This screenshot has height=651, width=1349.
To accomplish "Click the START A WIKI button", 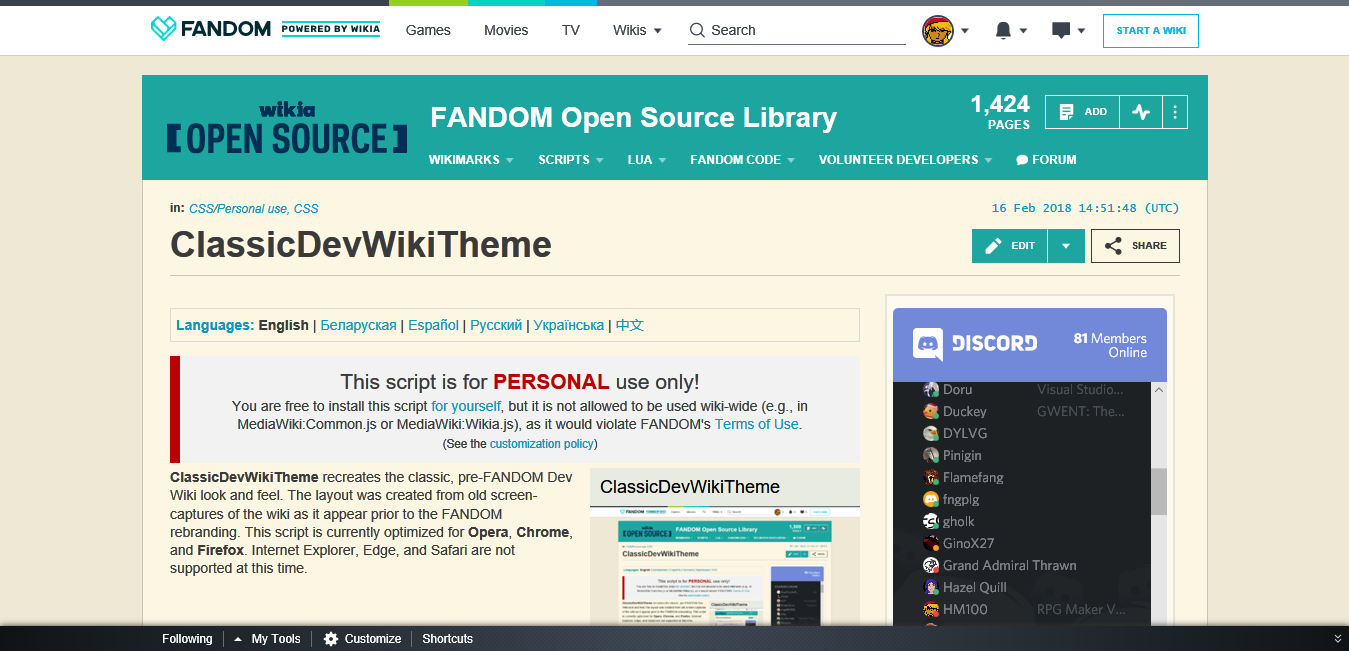I will coord(1150,30).
